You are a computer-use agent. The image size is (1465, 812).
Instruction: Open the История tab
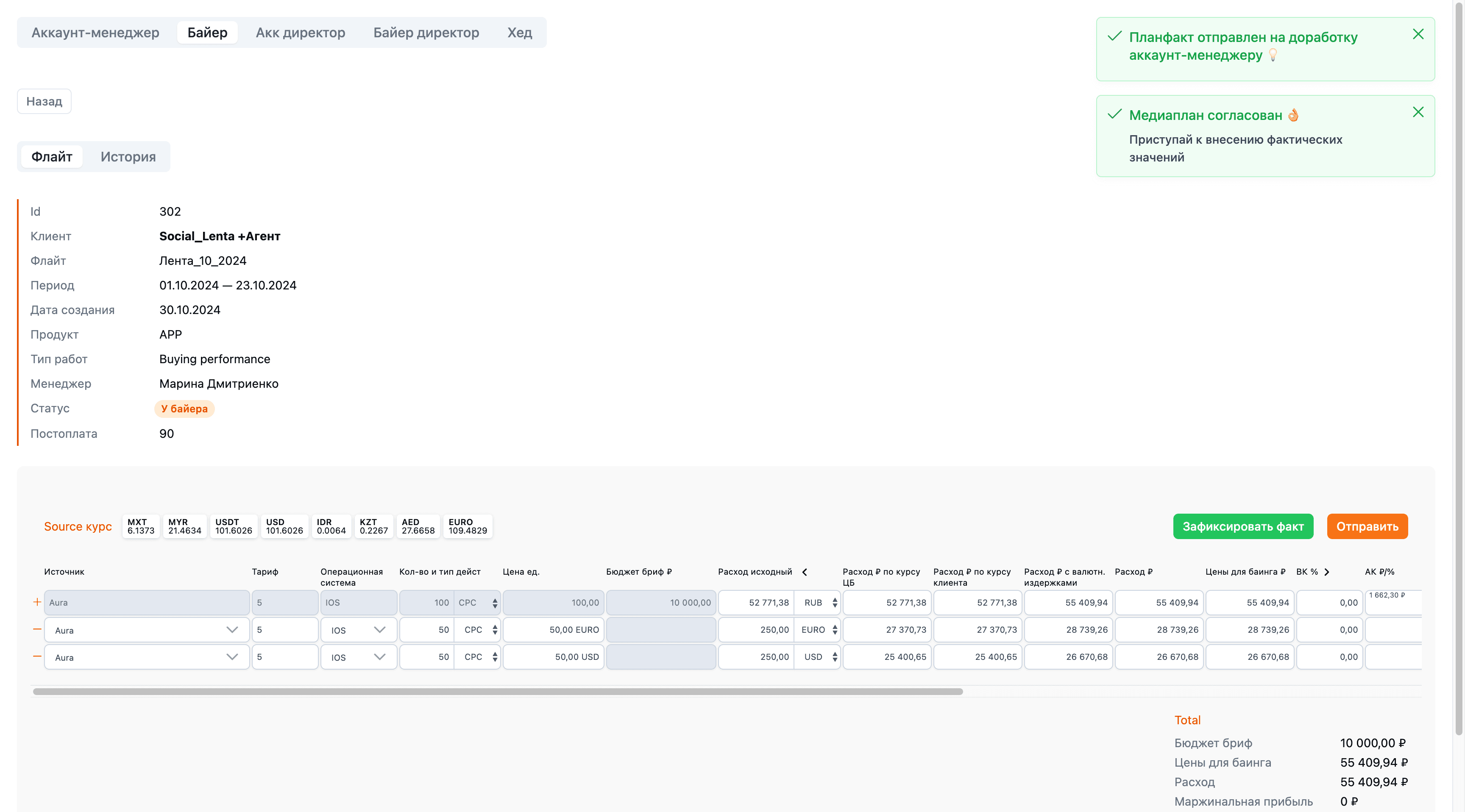coord(128,157)
